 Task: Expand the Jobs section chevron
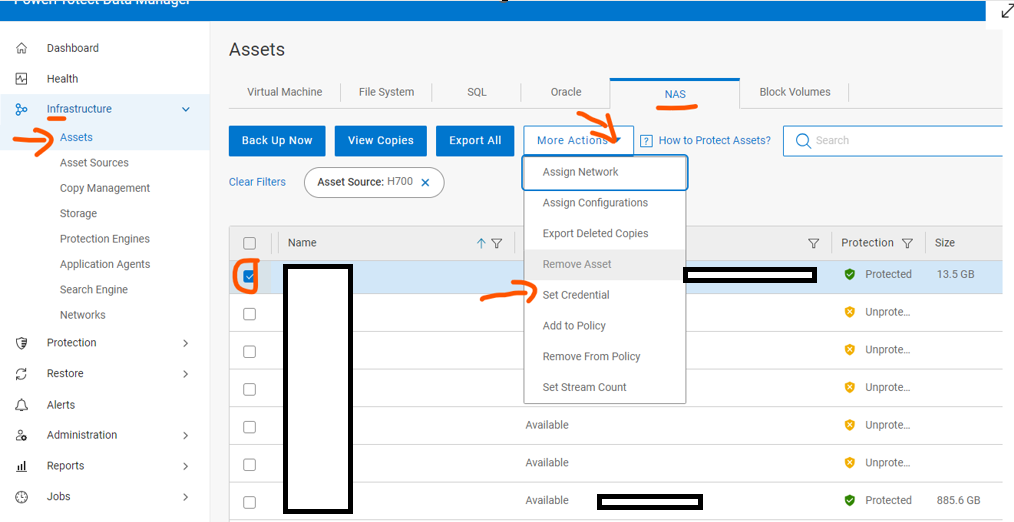[186, 497]
